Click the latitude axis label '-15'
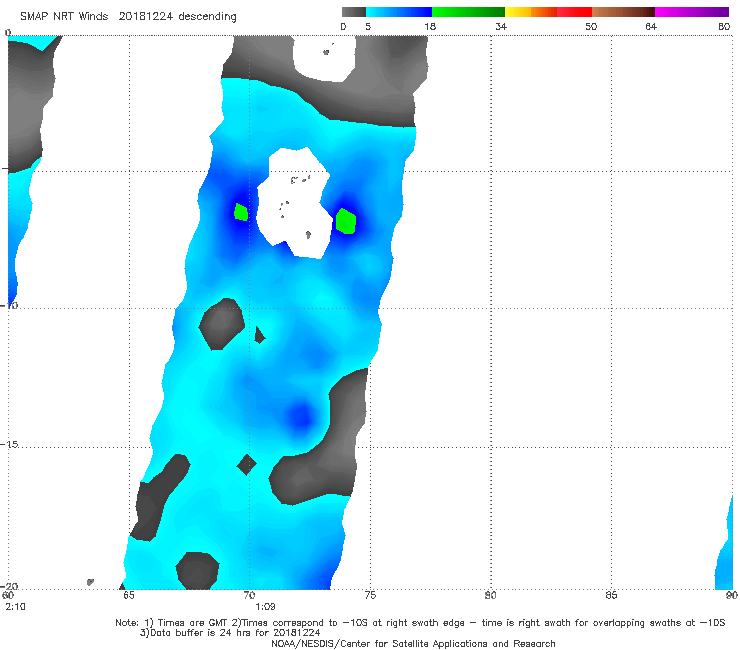Screen dimensions: 740x650 click(9, 444)
